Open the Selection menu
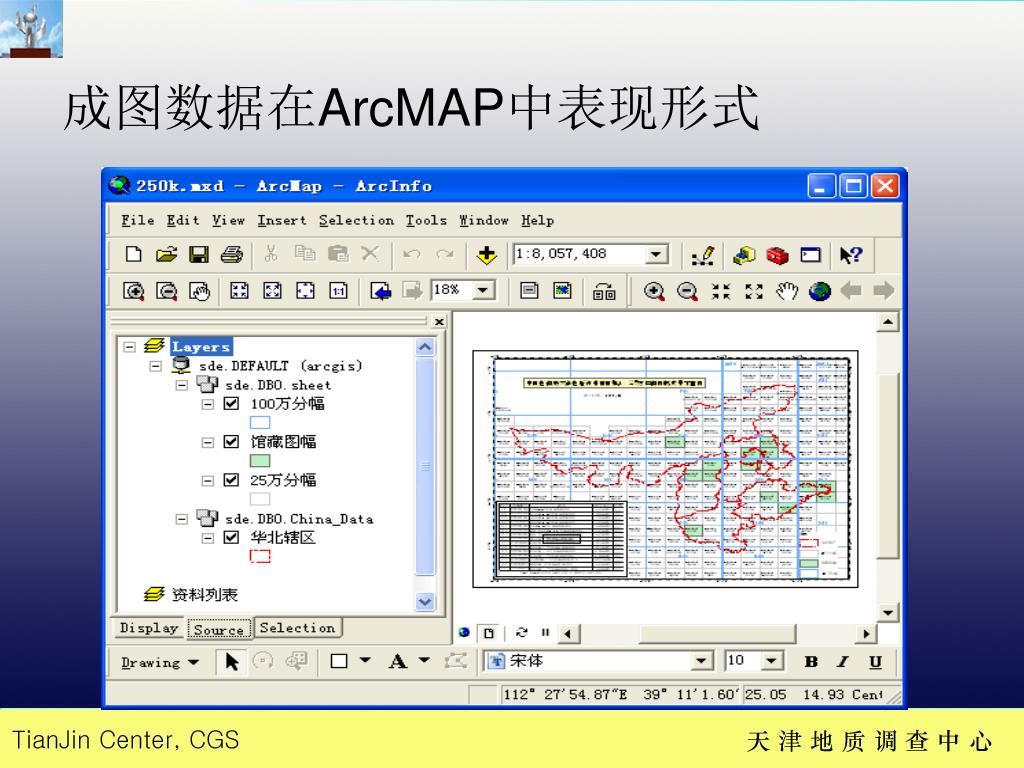This screenshot has height=768, width=1024. coord(357,220)
